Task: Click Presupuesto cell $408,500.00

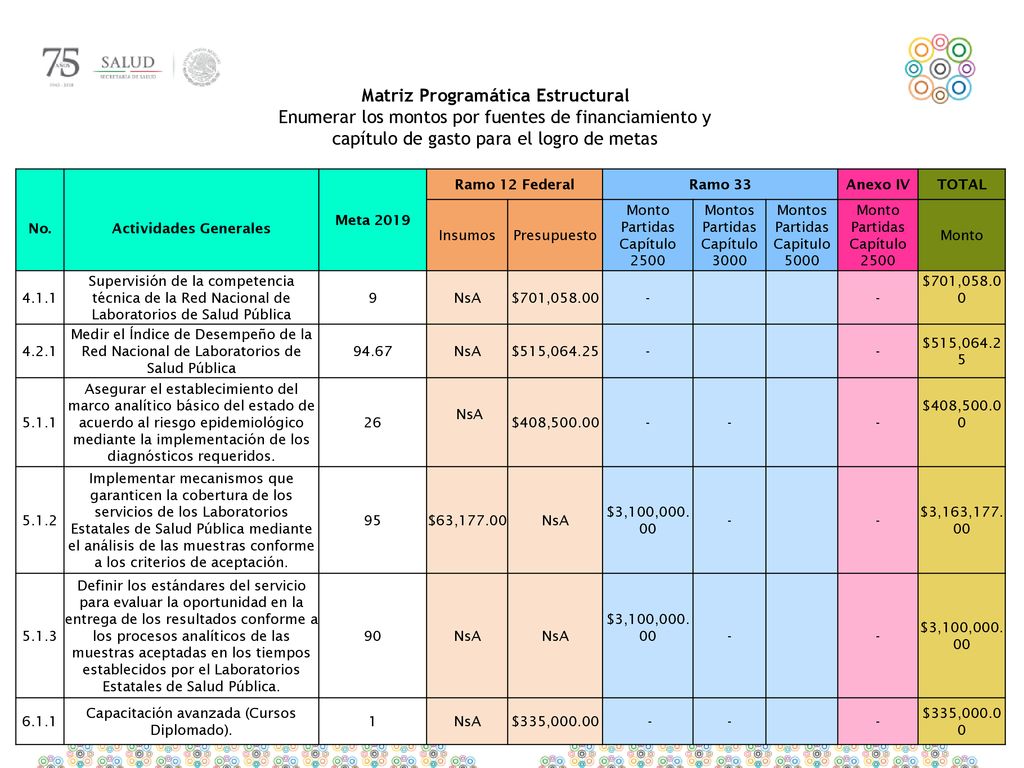Action: [x=555, y=423]
